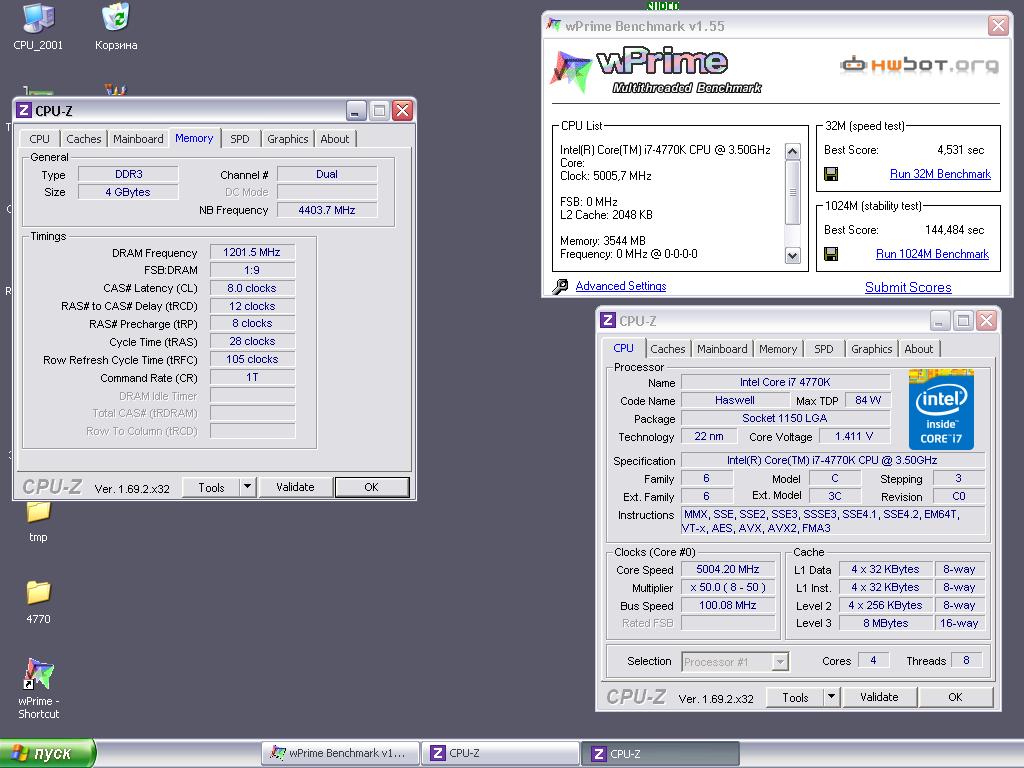
Task: Click Validate button in Memory CPU-Z
Action: click(295, 487)
